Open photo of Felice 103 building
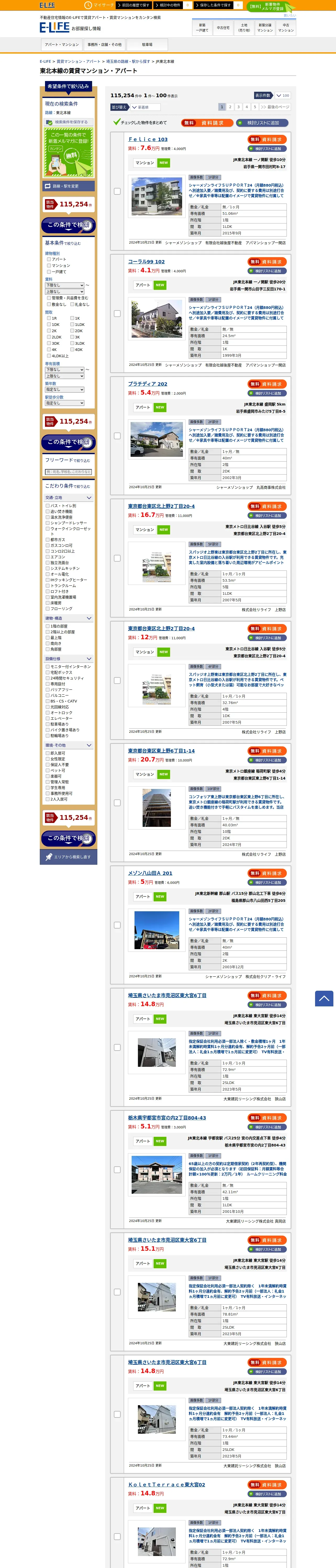Viewport: 336px width, 1568px height. point(157,197)
